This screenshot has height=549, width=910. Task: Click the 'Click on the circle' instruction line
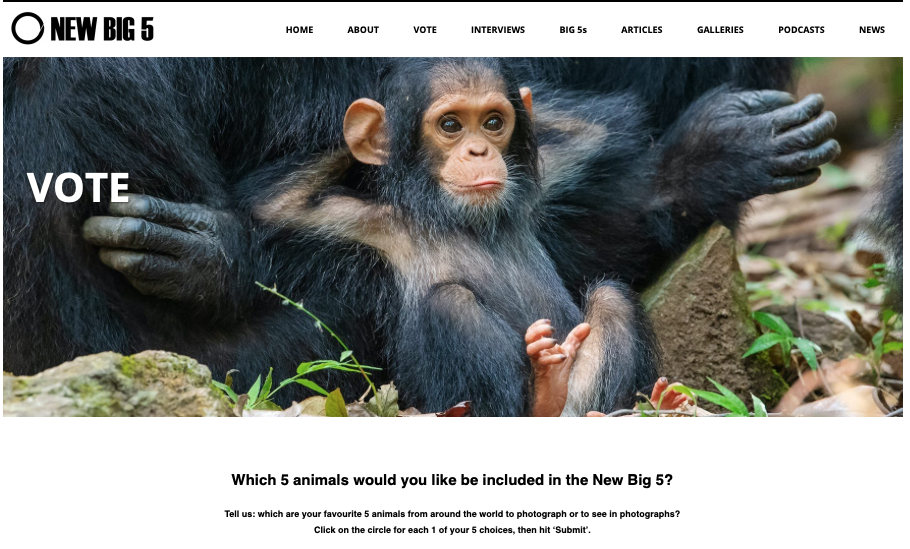pyautogui.click(x=452, y=530)
